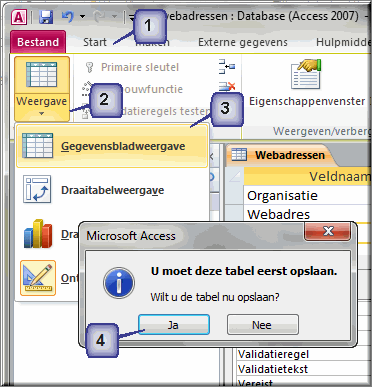Click the Weergave table view icon

coord(42,75)
